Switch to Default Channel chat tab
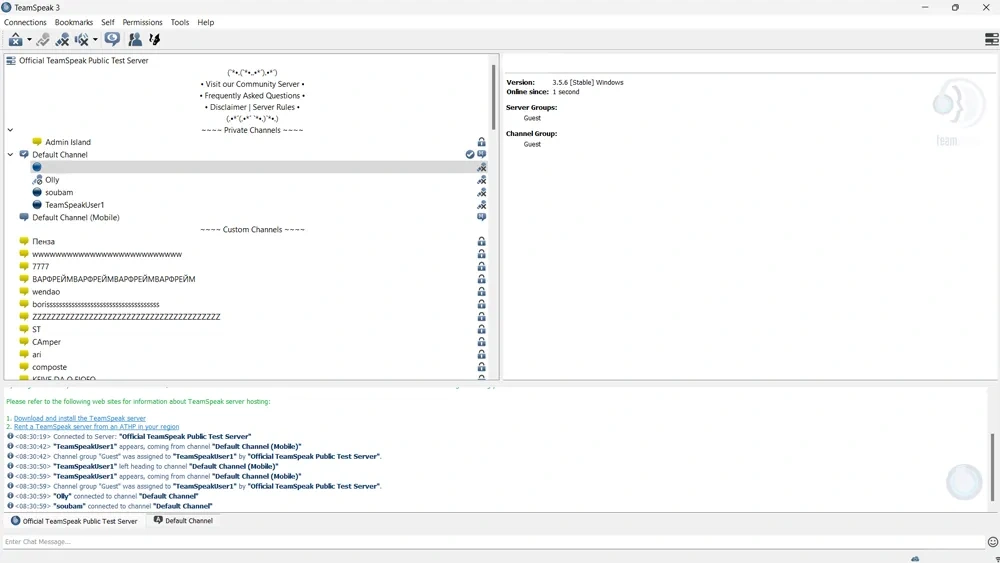The width and height of the screenshot is (1000, 563). [x=183, y=520]
